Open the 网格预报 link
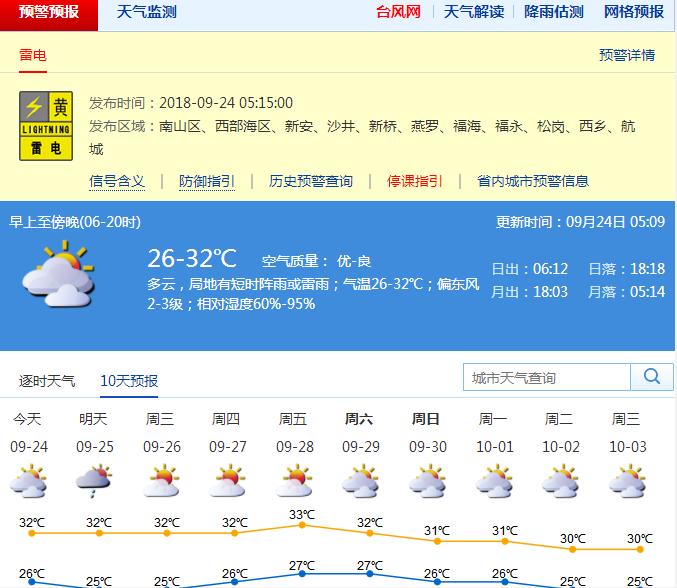This screenshot has width=677, height=588. click(634, 13)
